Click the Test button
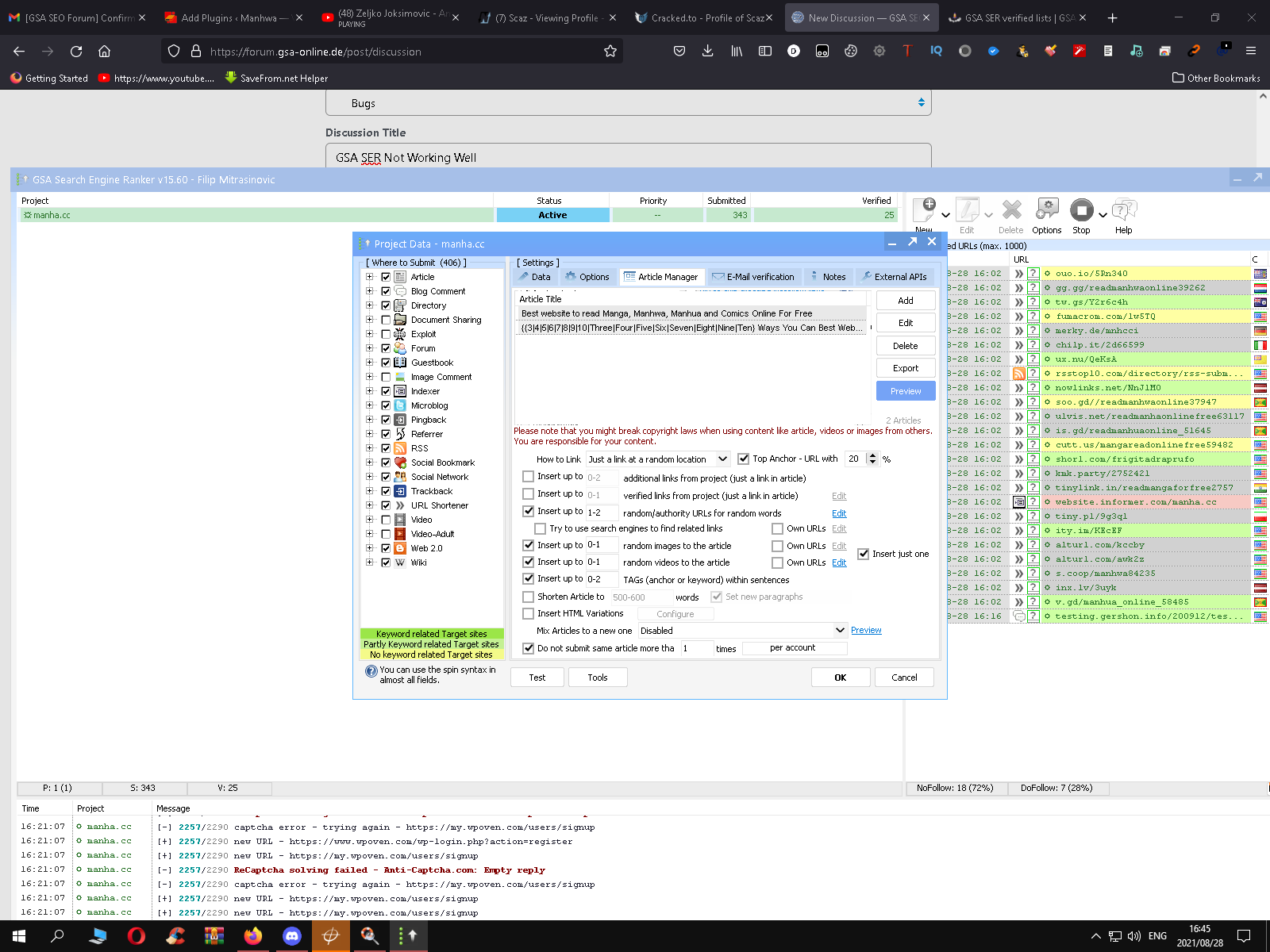The width and height of the screenshot is (1270, 952). click(537, 677)
